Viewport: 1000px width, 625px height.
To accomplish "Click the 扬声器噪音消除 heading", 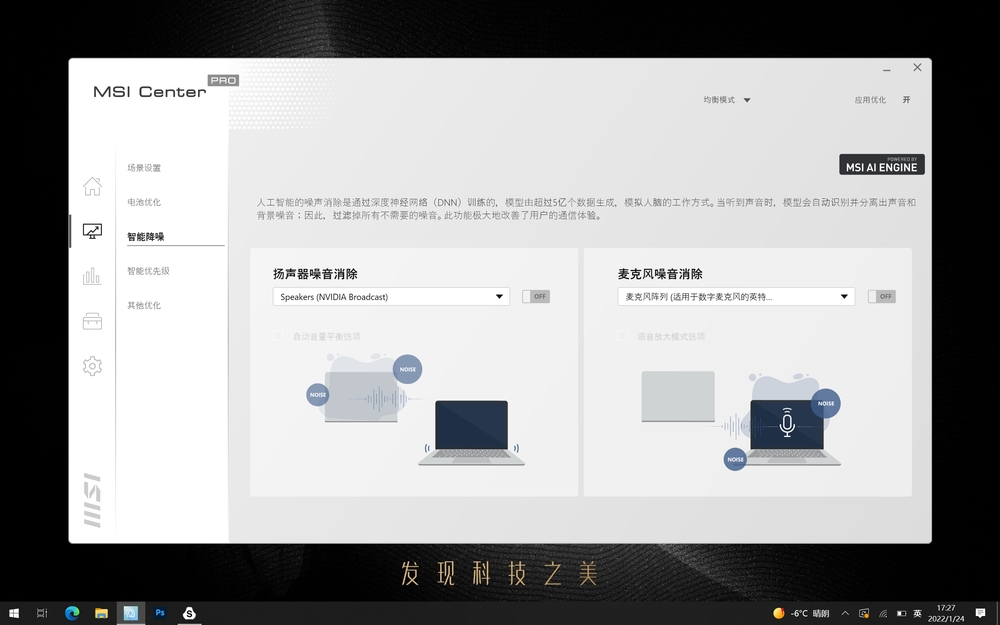I will (315, 274).
